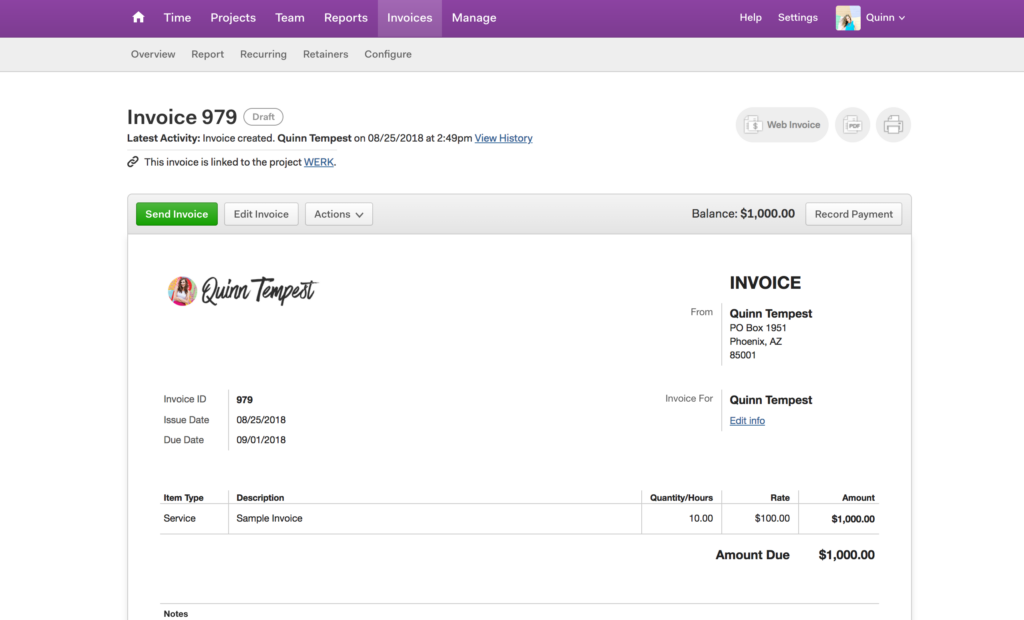Click the Edit info link
This screenshot has width=1024, height=620.
tap(747, 421)
